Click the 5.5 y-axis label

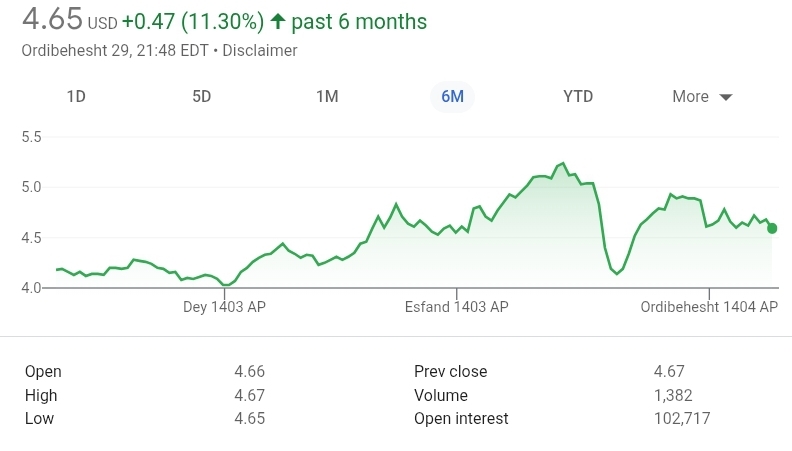pos(31,137)
